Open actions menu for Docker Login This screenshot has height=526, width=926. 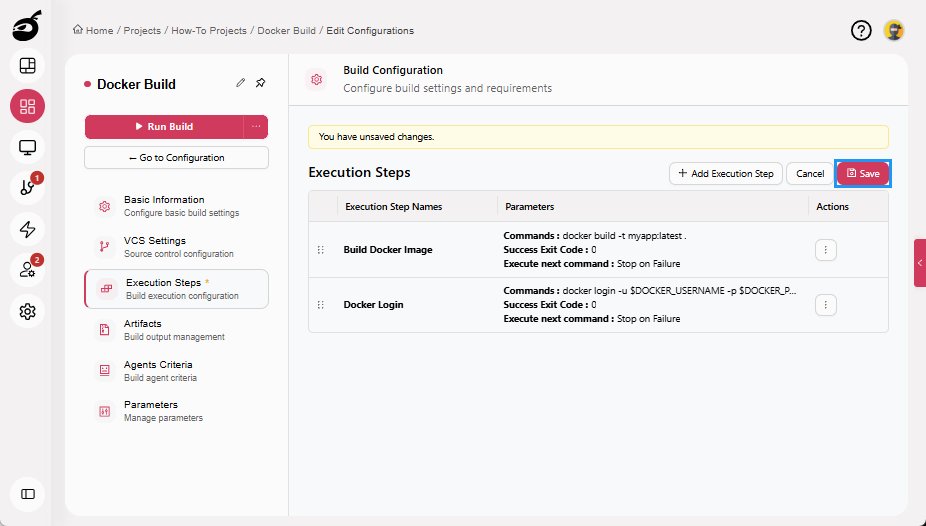coord(826,305)
